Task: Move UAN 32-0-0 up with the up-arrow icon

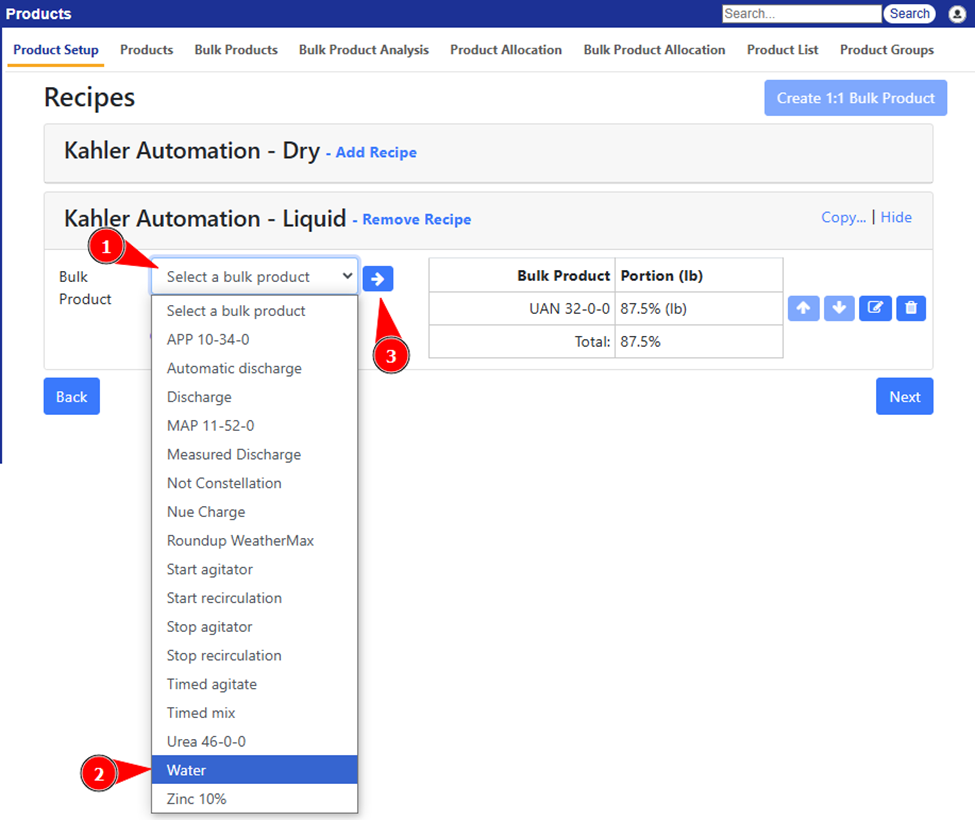Action: point(803,308)
